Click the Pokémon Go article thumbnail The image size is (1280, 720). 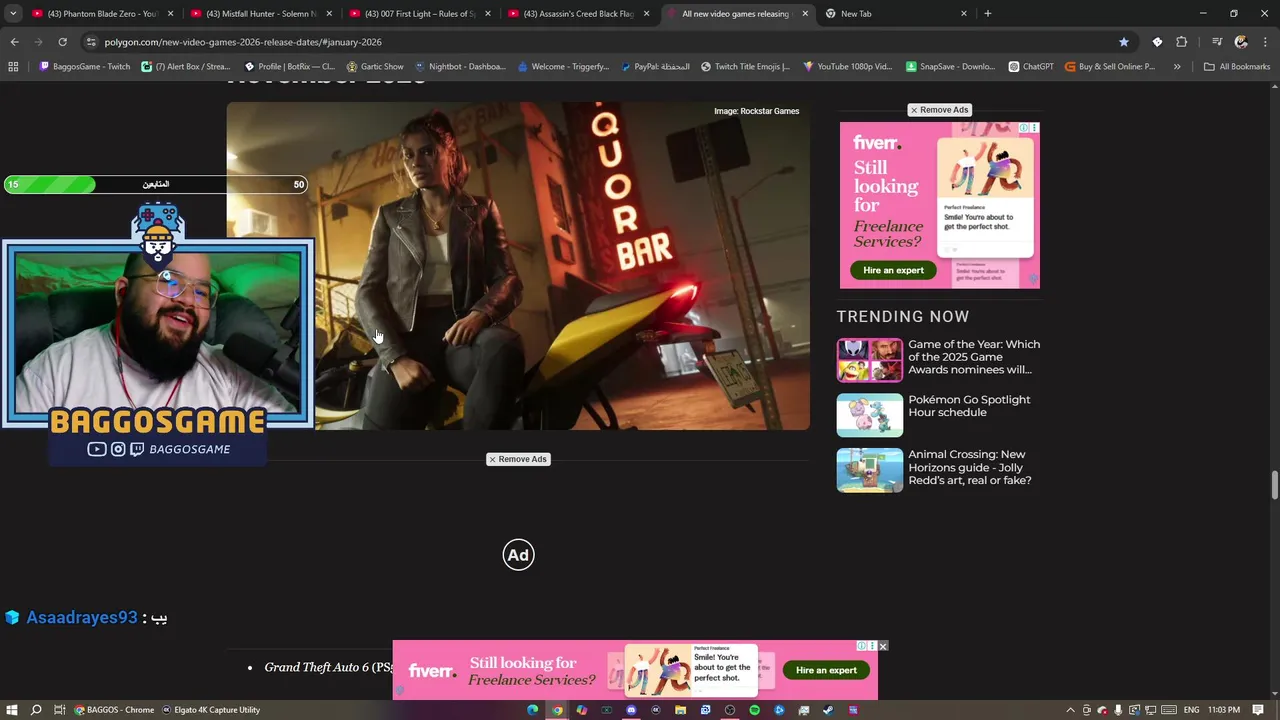pyautogui.click(x=869, y=415)
